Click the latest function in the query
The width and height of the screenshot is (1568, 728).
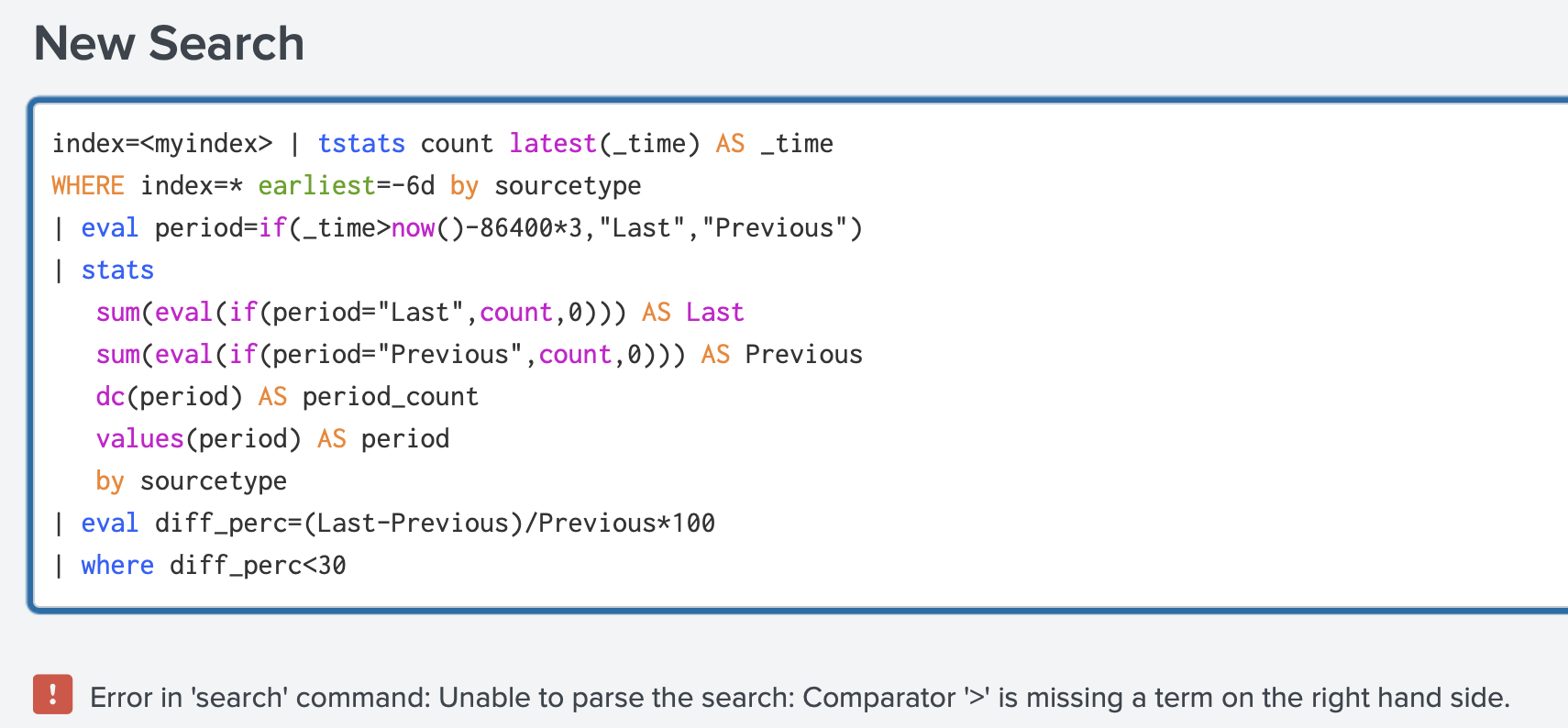click(553, 144)
